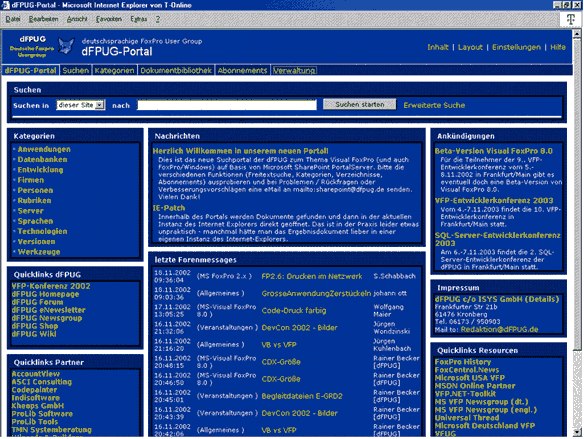This screenshot has height=439, width=584.
Task: Click the Internet Explorer title bar icon
Action: coord(5,5)
